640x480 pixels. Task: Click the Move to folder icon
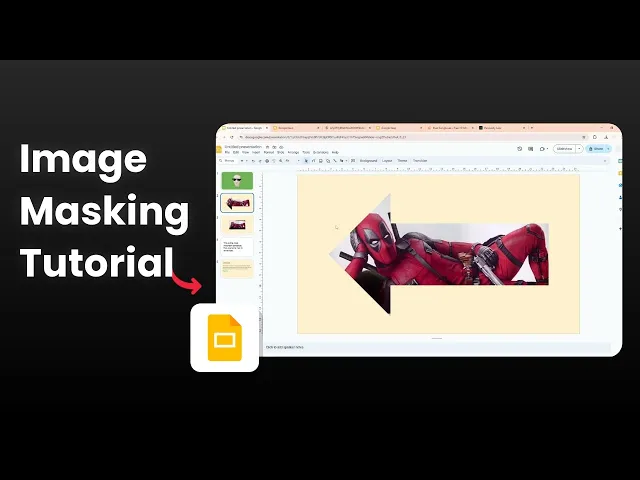click(274, 147)
